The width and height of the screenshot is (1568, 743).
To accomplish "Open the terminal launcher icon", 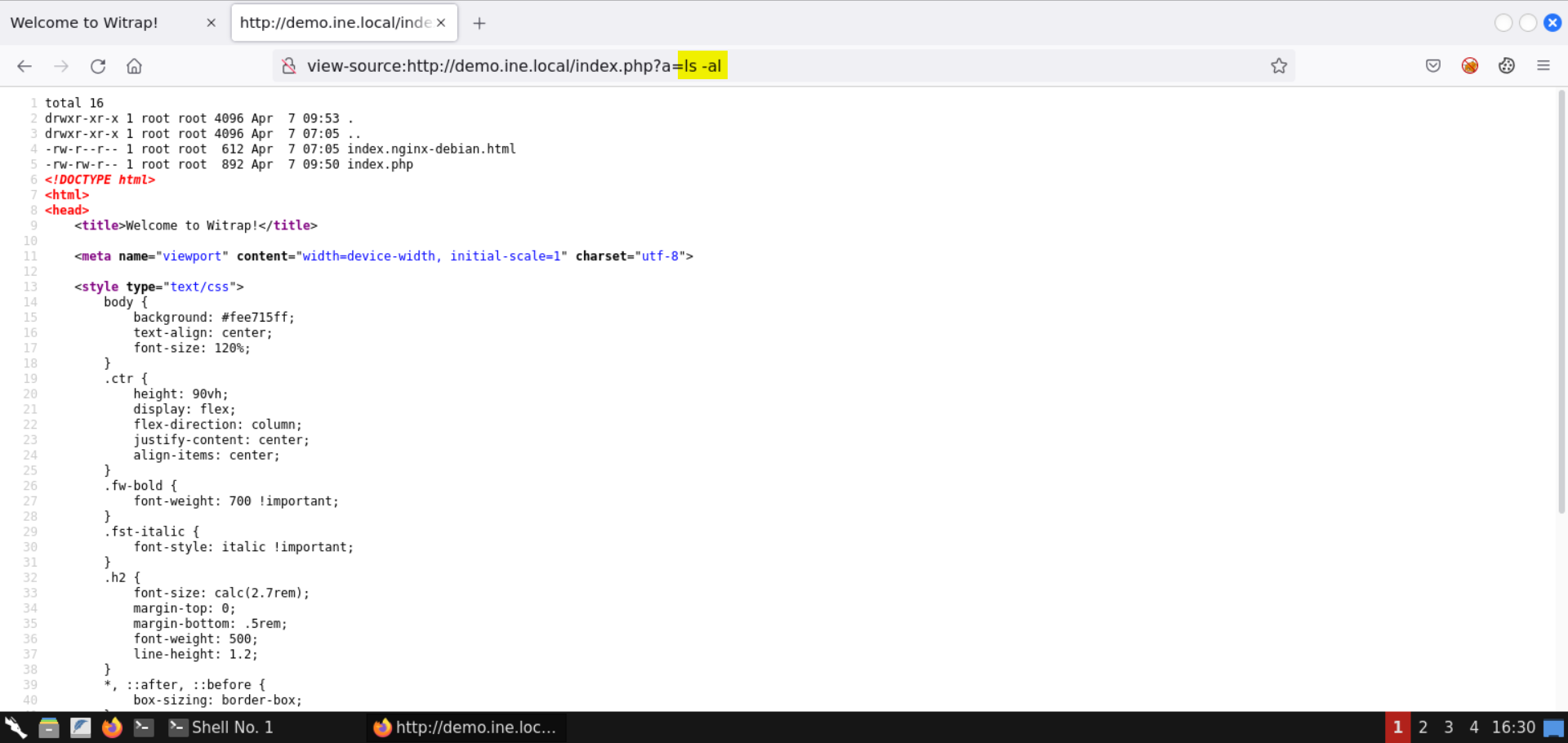I will tap(144, 727).
